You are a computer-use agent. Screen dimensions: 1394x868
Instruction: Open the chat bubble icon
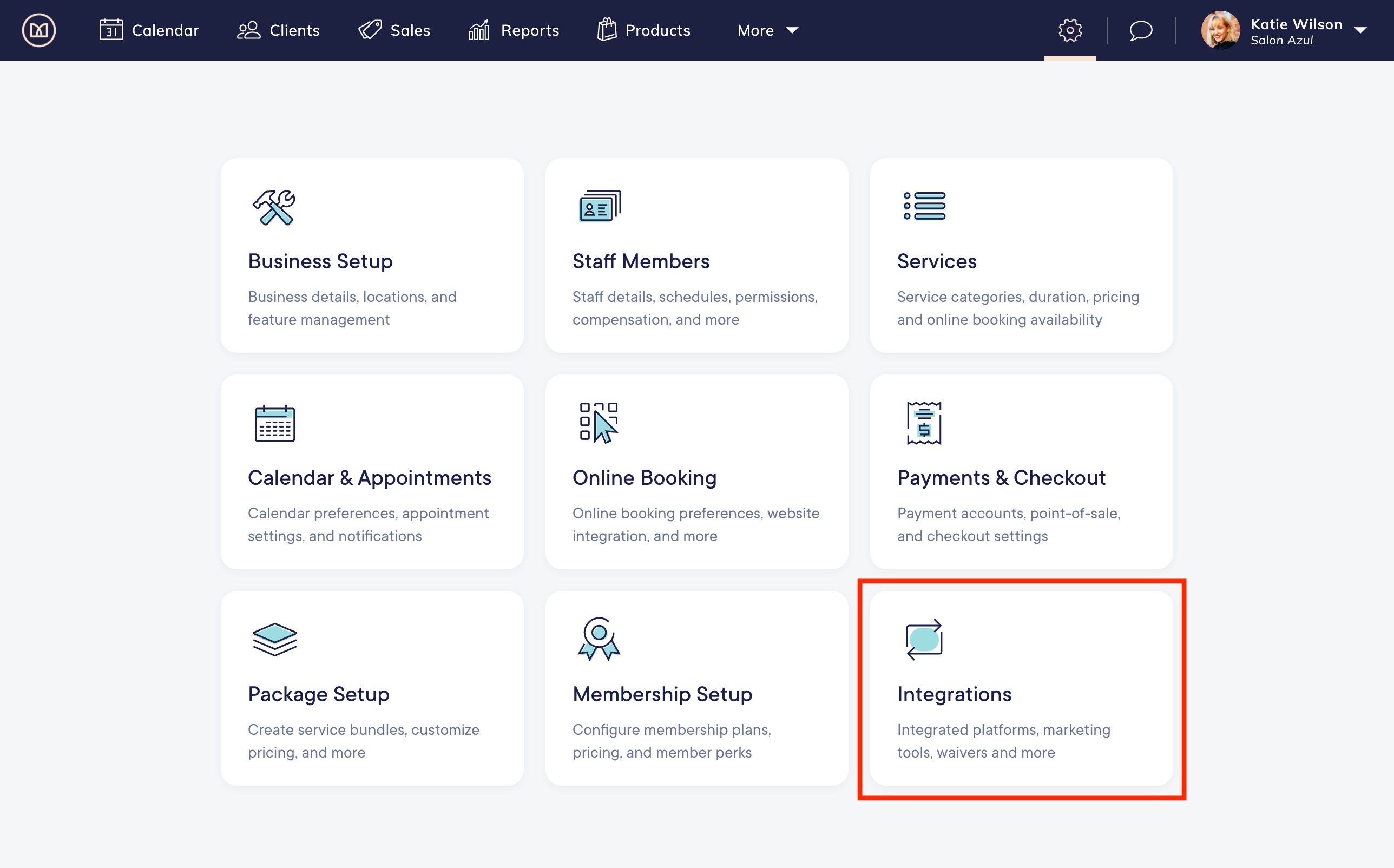(x=1140, y=31)
